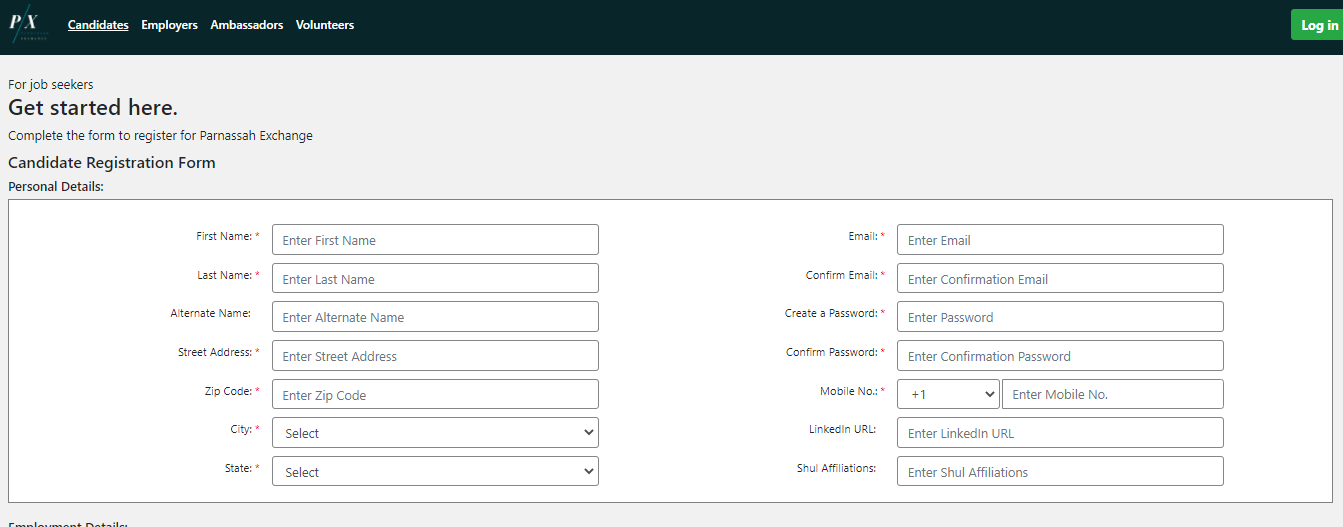Click into the Last Name field

pyautogui.click(x=435, y=279)
